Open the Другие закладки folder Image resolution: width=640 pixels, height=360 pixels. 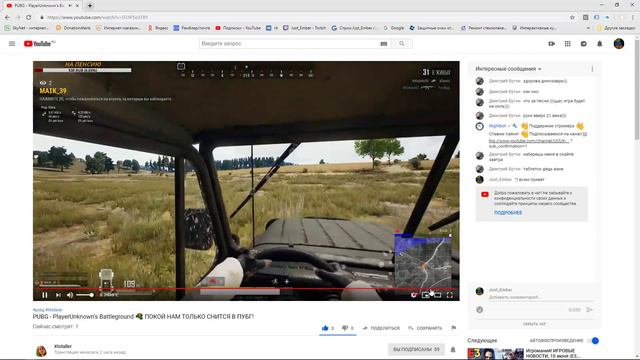click(x=616, y=28)
